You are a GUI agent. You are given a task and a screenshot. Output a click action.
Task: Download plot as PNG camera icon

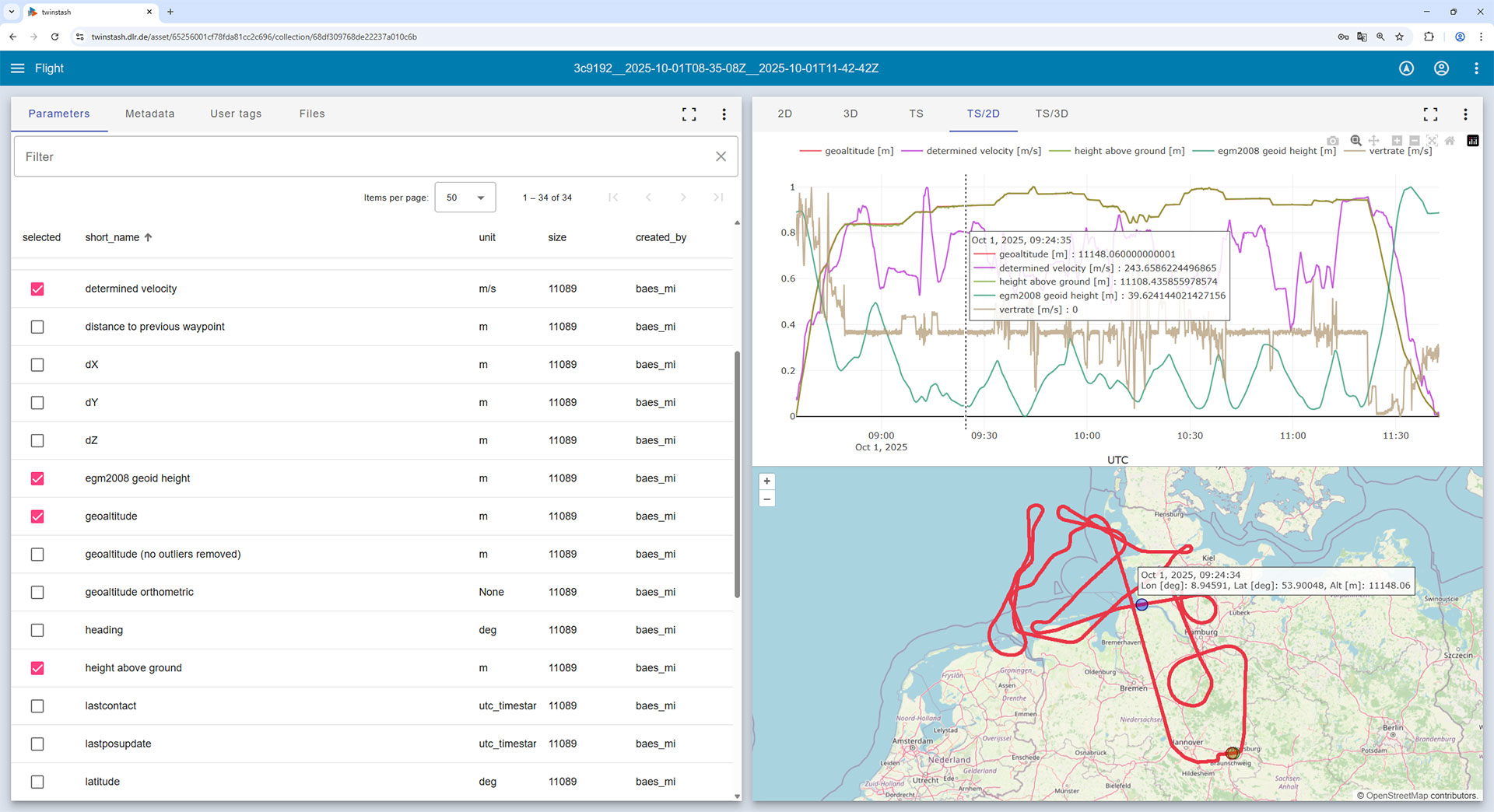[1333, 141]
